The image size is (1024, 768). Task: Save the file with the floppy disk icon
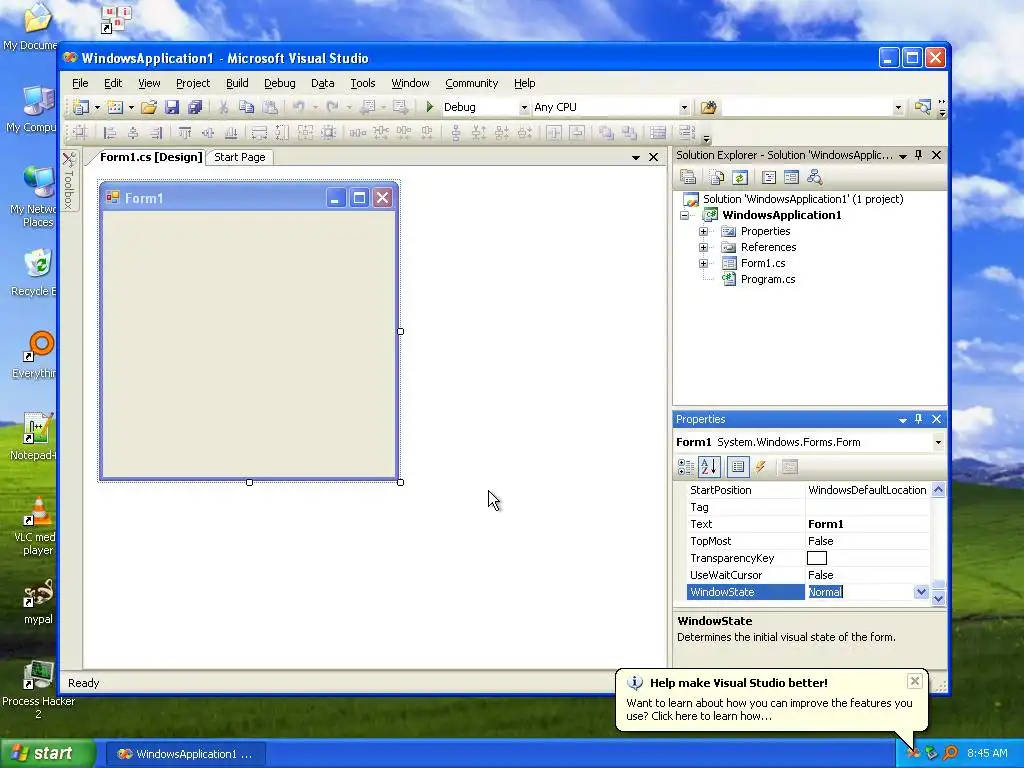(x=172, y=107)
